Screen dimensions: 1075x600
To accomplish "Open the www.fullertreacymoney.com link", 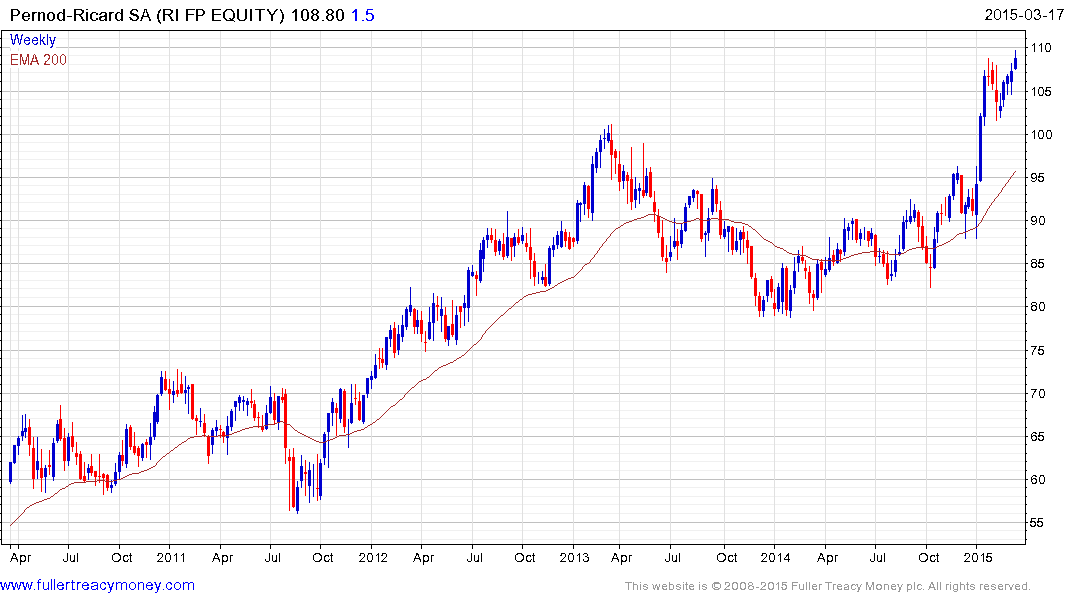I will point(97,585).
